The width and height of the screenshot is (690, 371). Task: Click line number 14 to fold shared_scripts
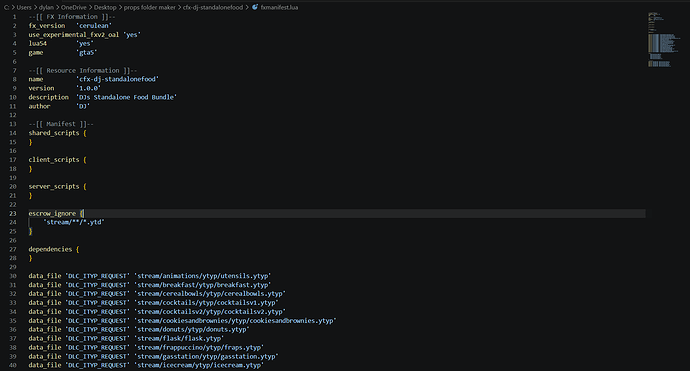coord(13,133)
